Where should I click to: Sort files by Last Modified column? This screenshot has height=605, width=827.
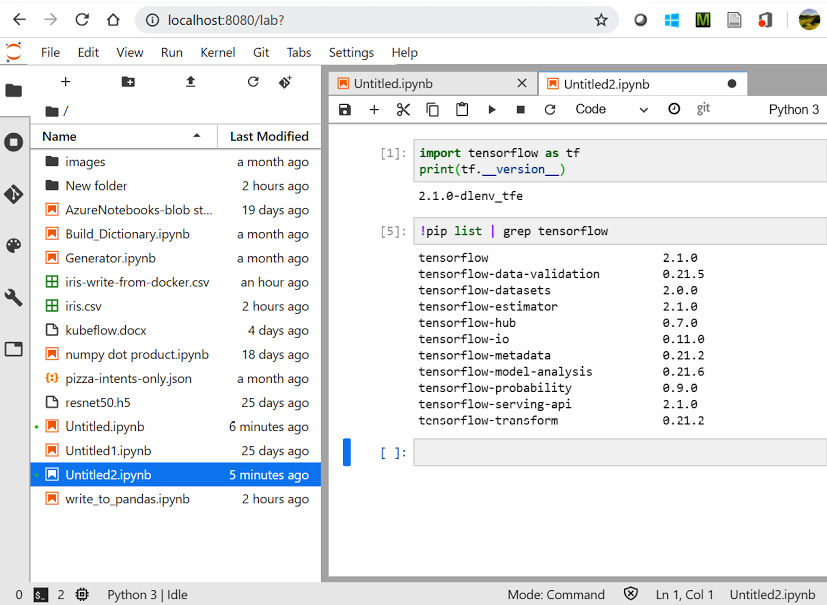coord(269,137)
